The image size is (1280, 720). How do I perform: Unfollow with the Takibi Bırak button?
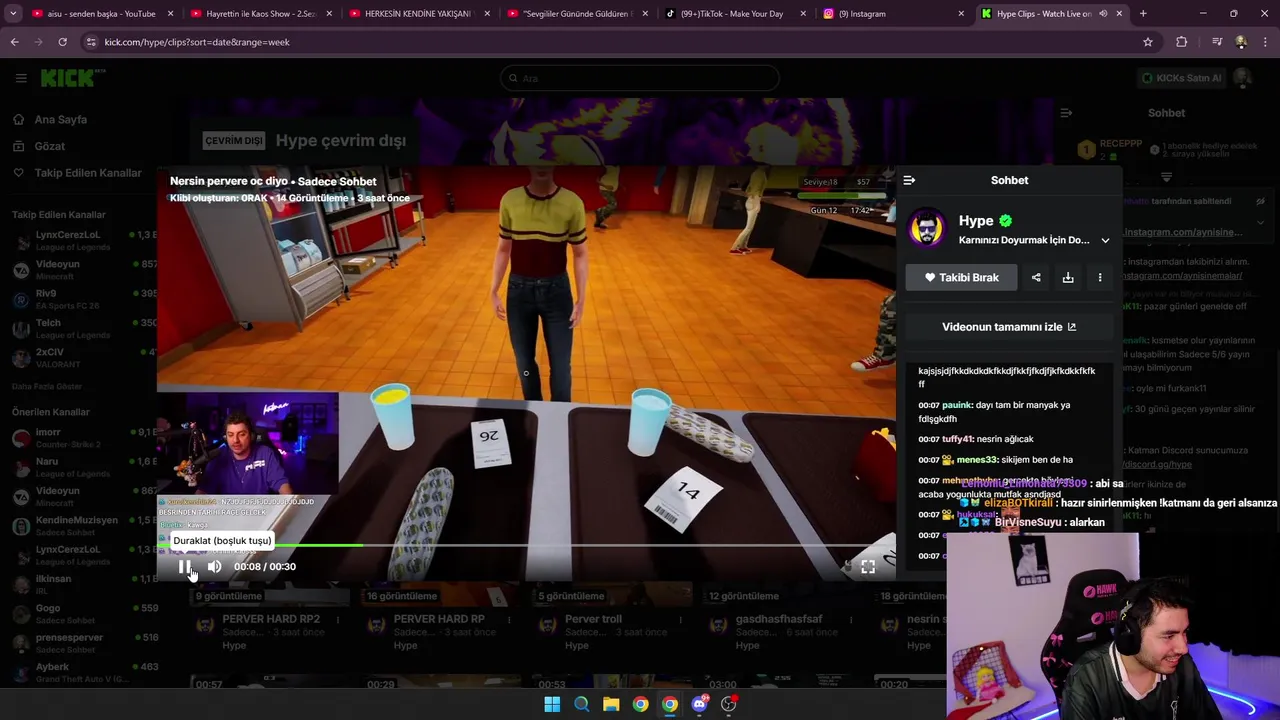tap(961, 277)
